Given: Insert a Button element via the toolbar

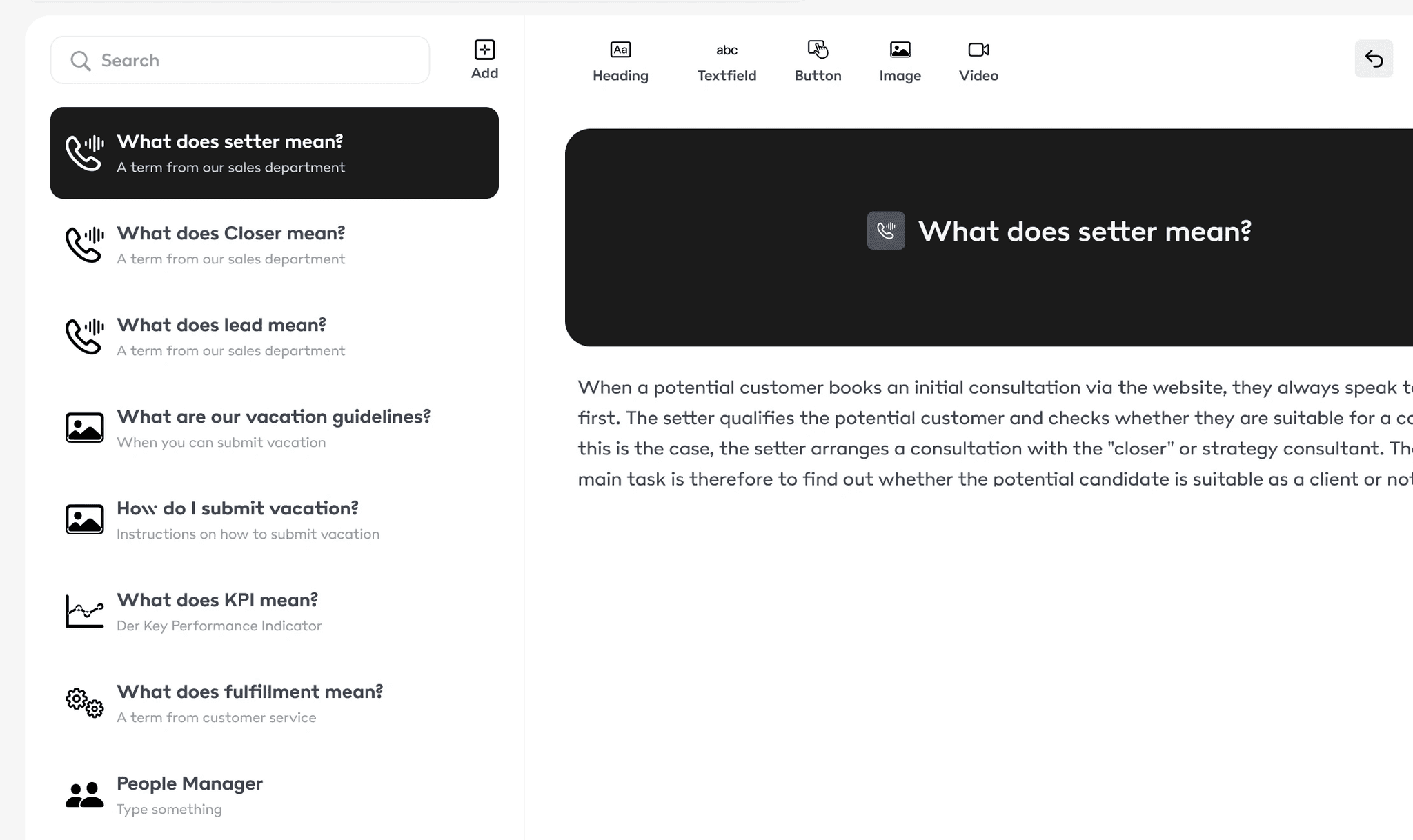Looking at the screenshot, I should pos(817,62).
